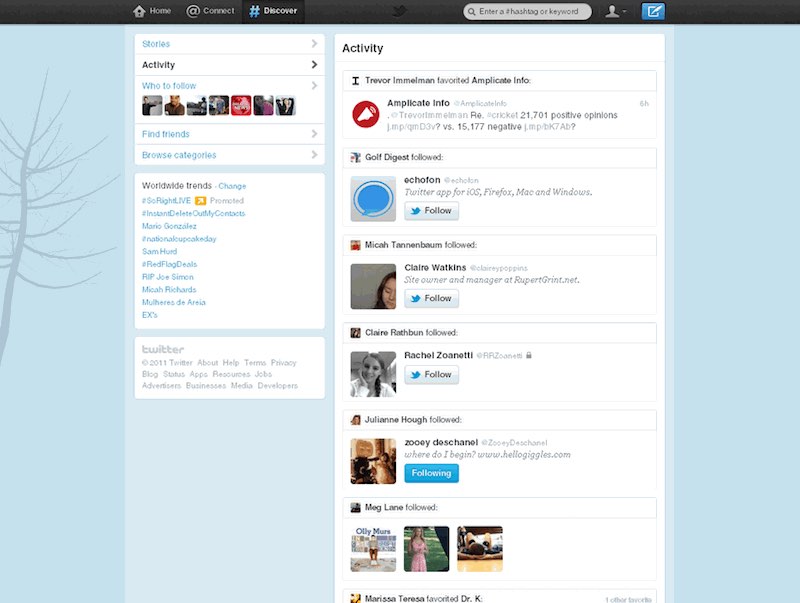Click the last Who to follow avatar
The image size is (800, 603).
click(285, 106)
